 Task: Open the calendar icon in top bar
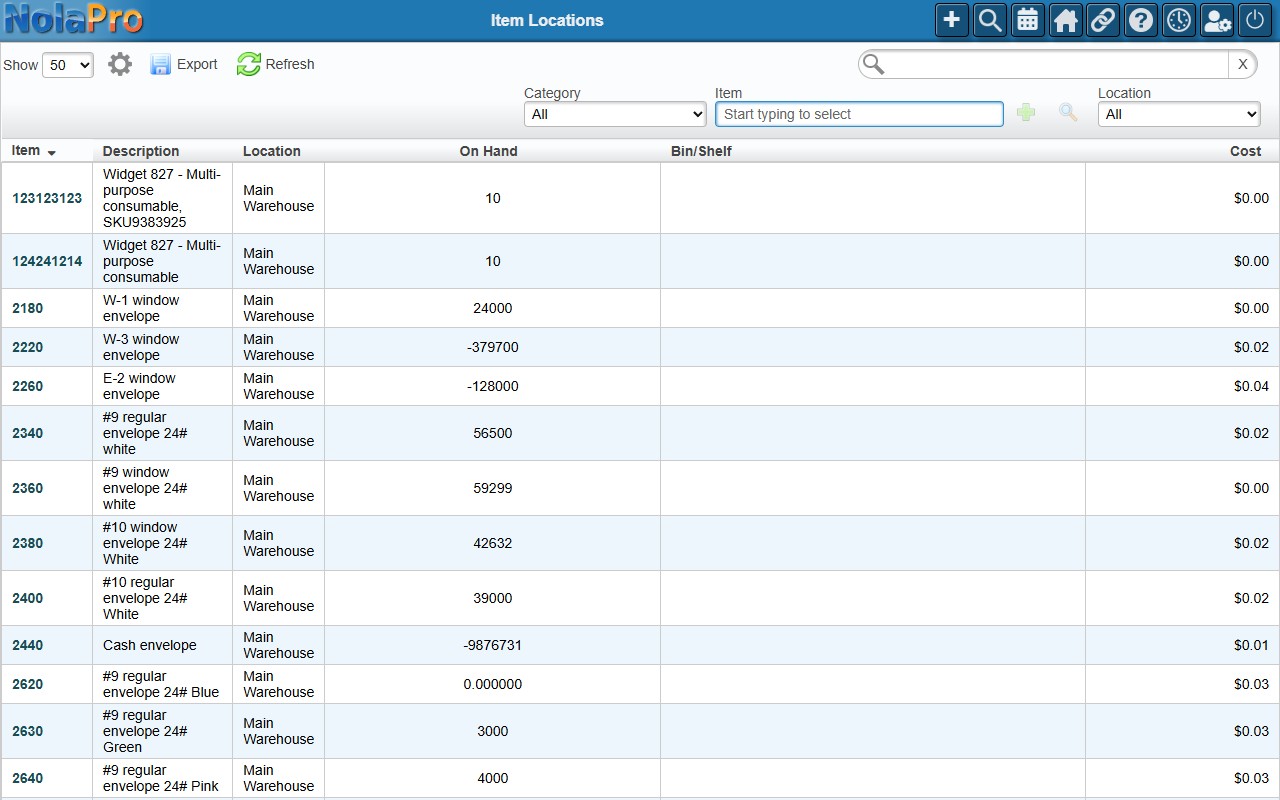(x=1028, y=20)
